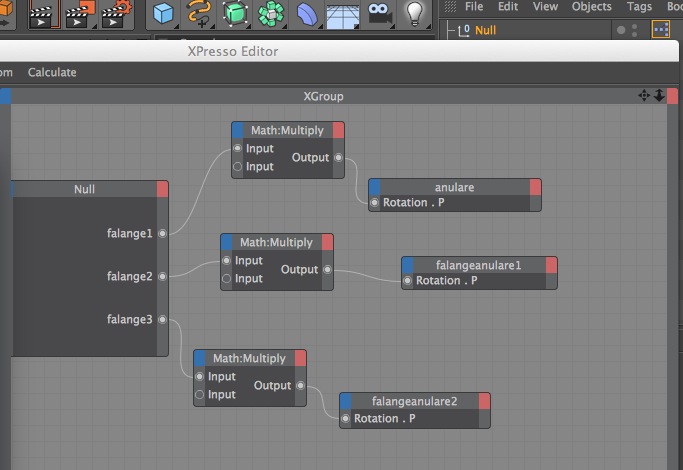Select the XPresso tag on Null
This screenshot has width=683, height=470.
click(661, 30)
